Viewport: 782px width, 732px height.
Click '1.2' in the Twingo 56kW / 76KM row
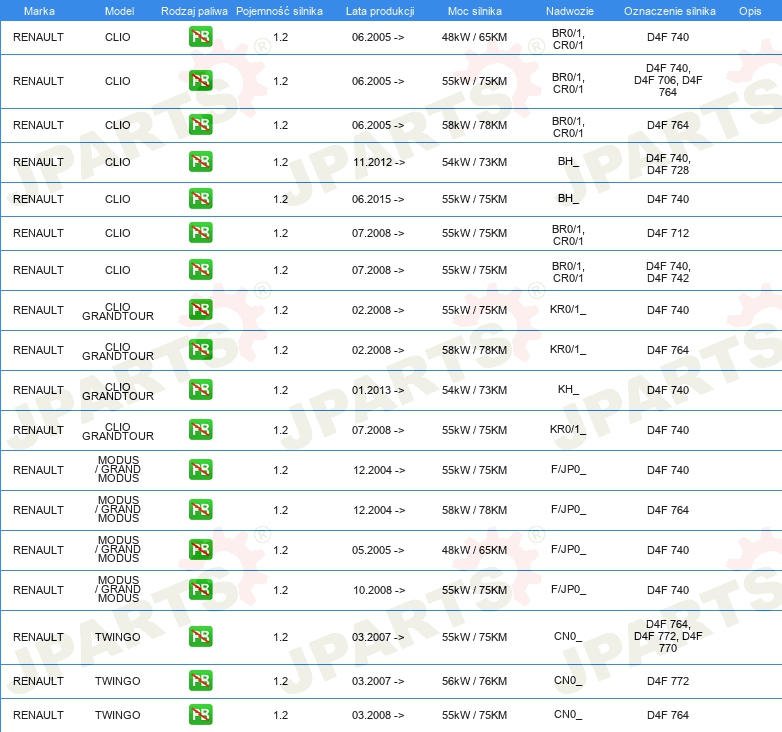click(281, 681)
